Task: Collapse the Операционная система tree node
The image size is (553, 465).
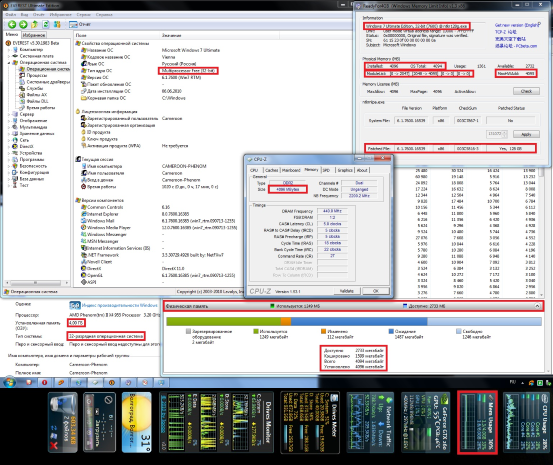Action: [x=9, y=62]
